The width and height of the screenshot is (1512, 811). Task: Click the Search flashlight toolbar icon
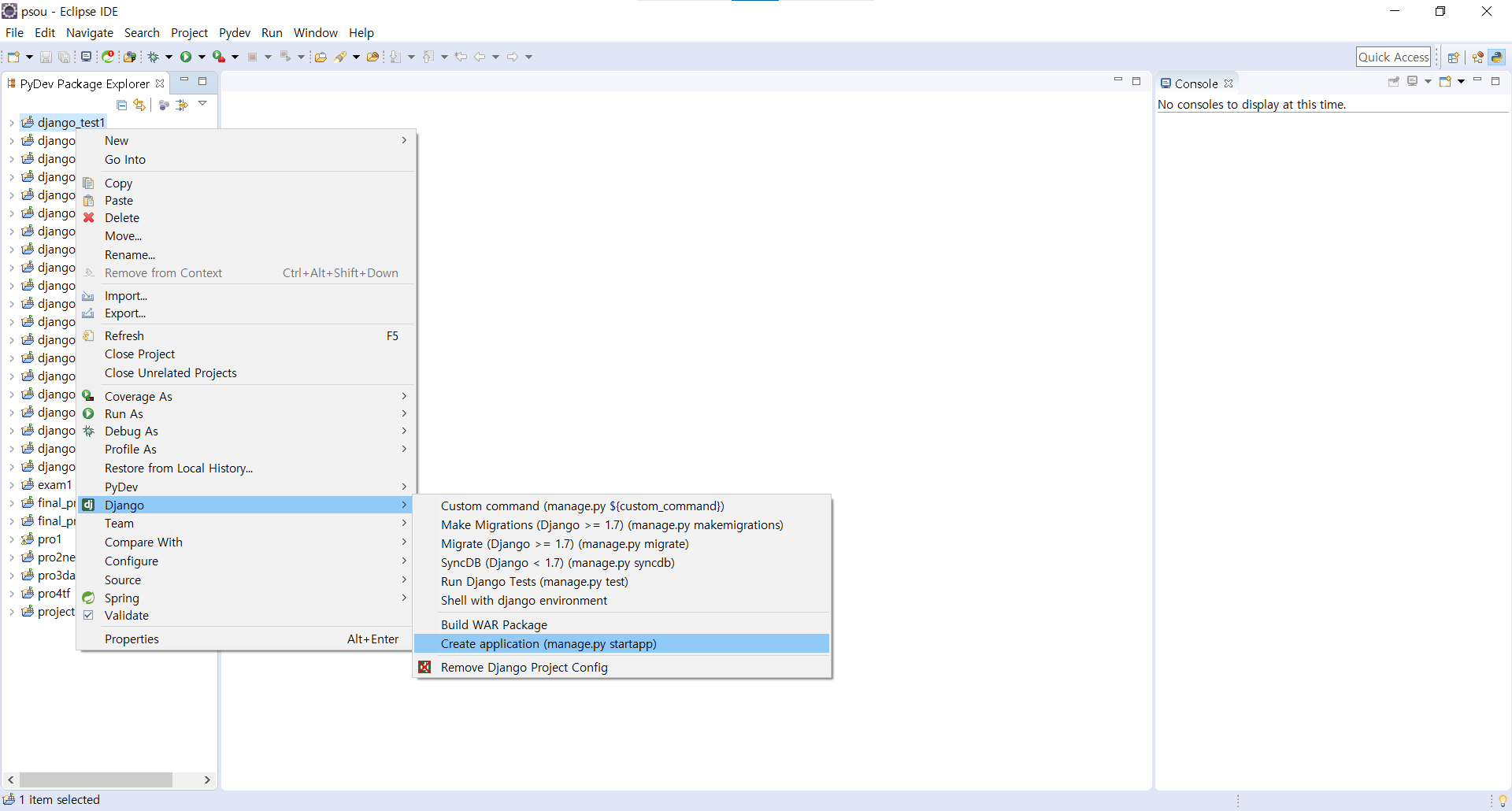tap(341, 57)
